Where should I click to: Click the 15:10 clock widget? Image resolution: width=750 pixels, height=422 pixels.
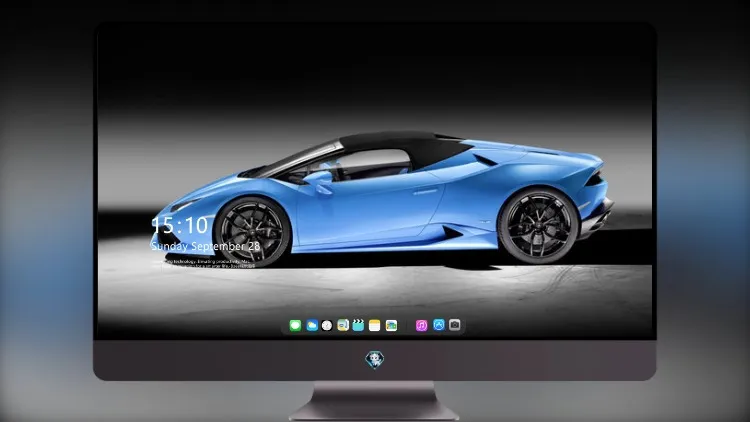point(180,225)
